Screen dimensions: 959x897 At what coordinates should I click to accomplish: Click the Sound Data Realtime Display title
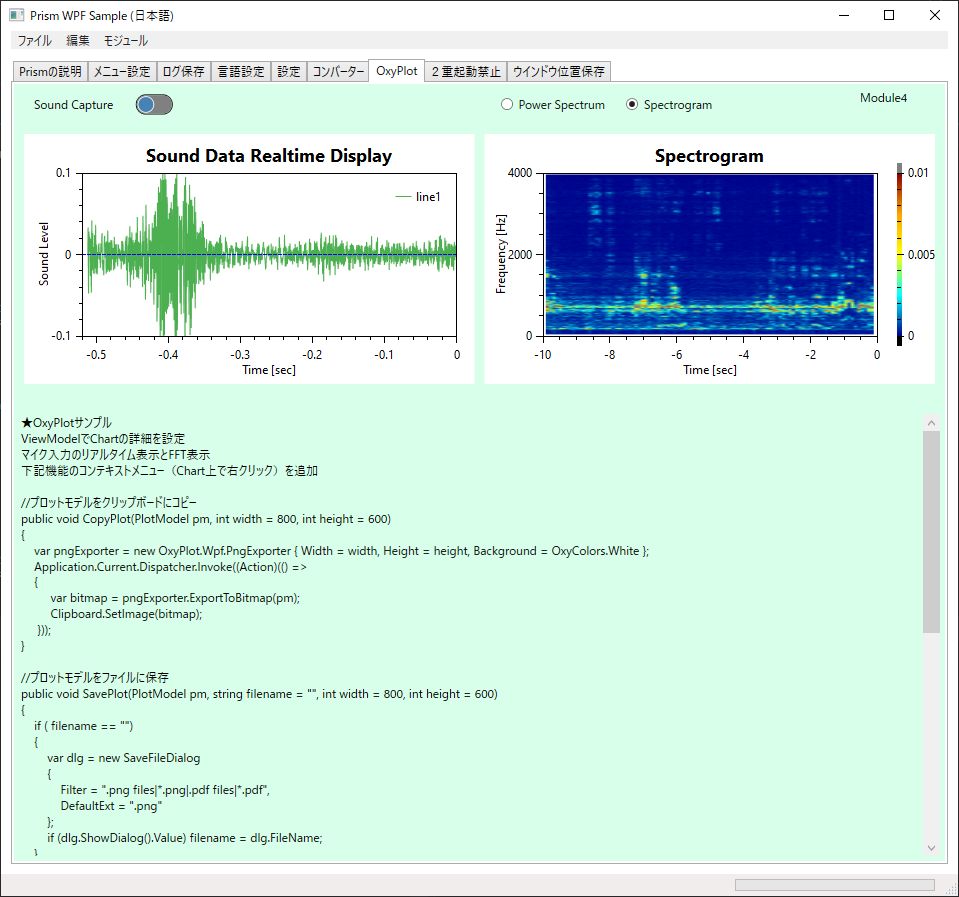coord(268,156)
